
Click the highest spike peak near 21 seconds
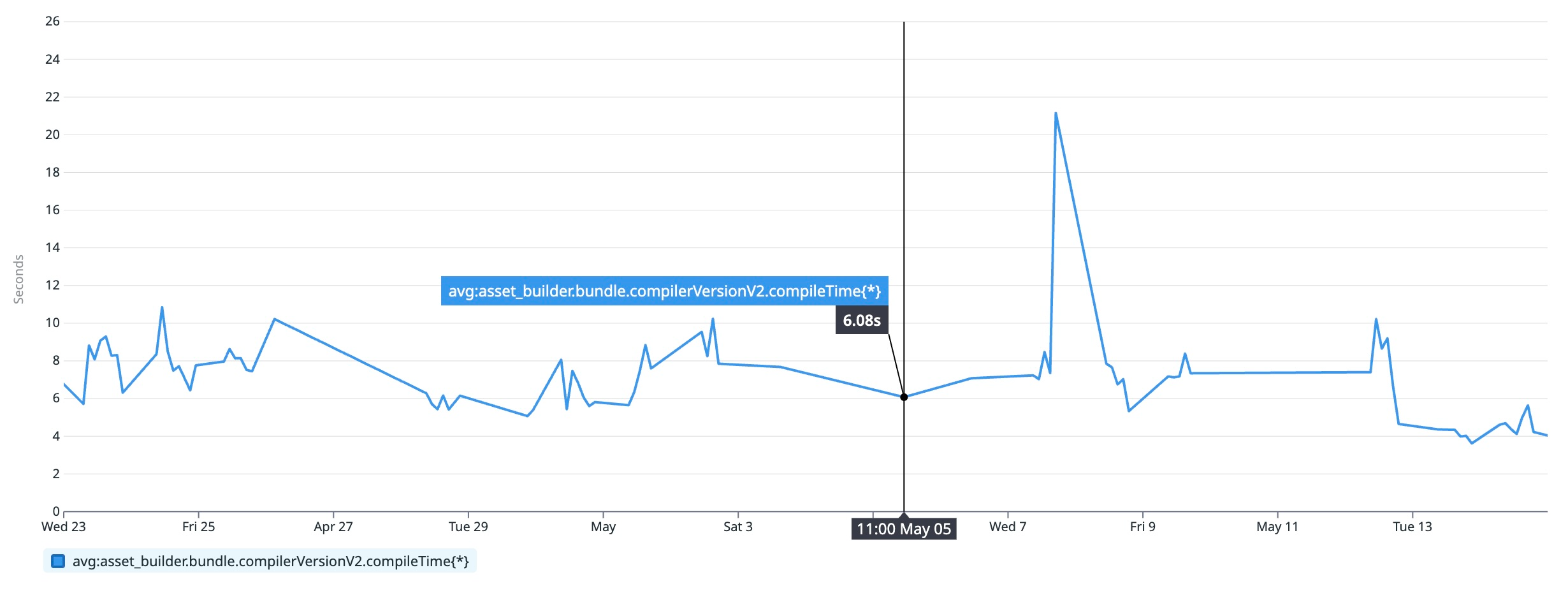1056,113
